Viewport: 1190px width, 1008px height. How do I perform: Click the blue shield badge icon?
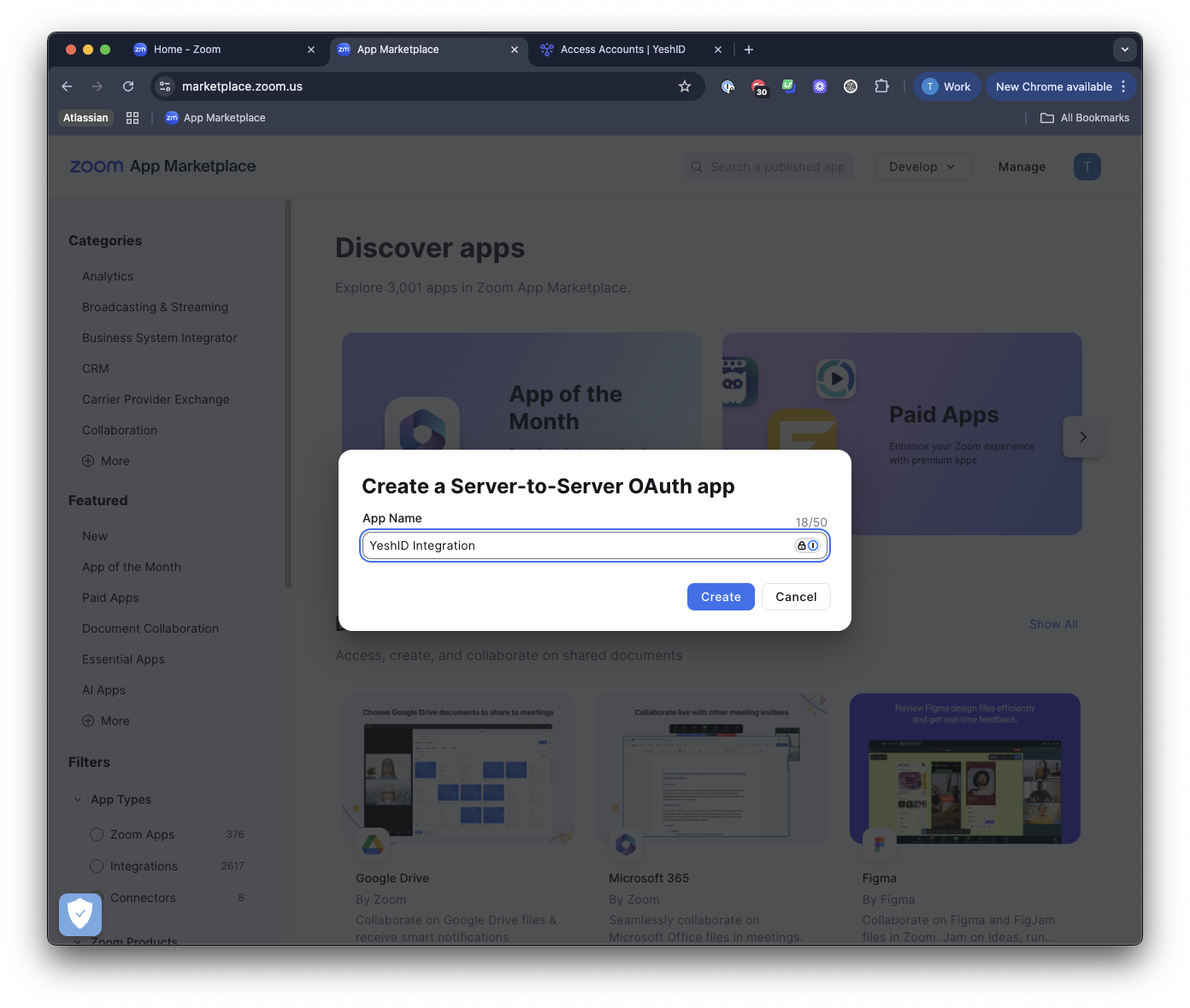click(x=80, y=915)
